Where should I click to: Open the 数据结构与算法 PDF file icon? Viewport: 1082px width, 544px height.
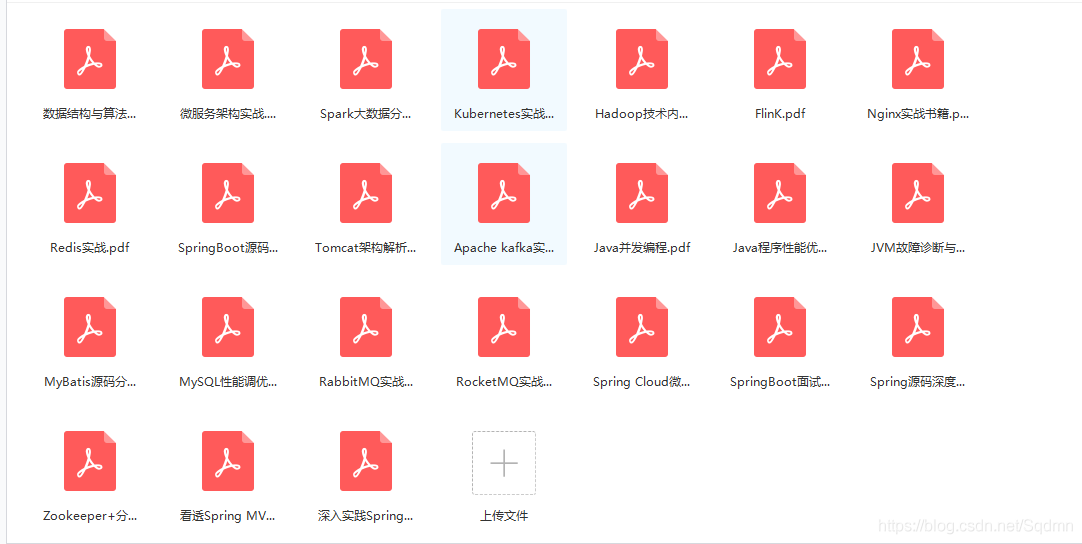(x=90, y=59)
